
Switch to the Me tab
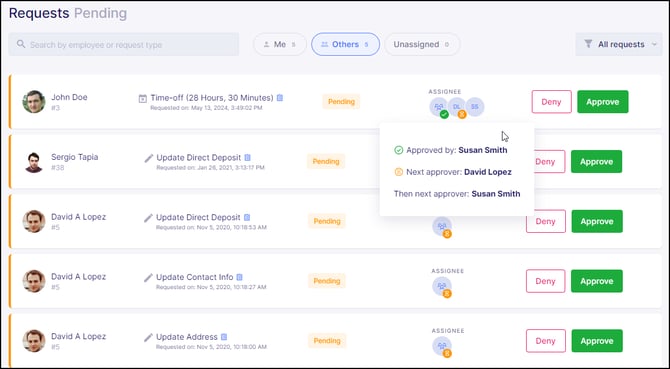280,44
